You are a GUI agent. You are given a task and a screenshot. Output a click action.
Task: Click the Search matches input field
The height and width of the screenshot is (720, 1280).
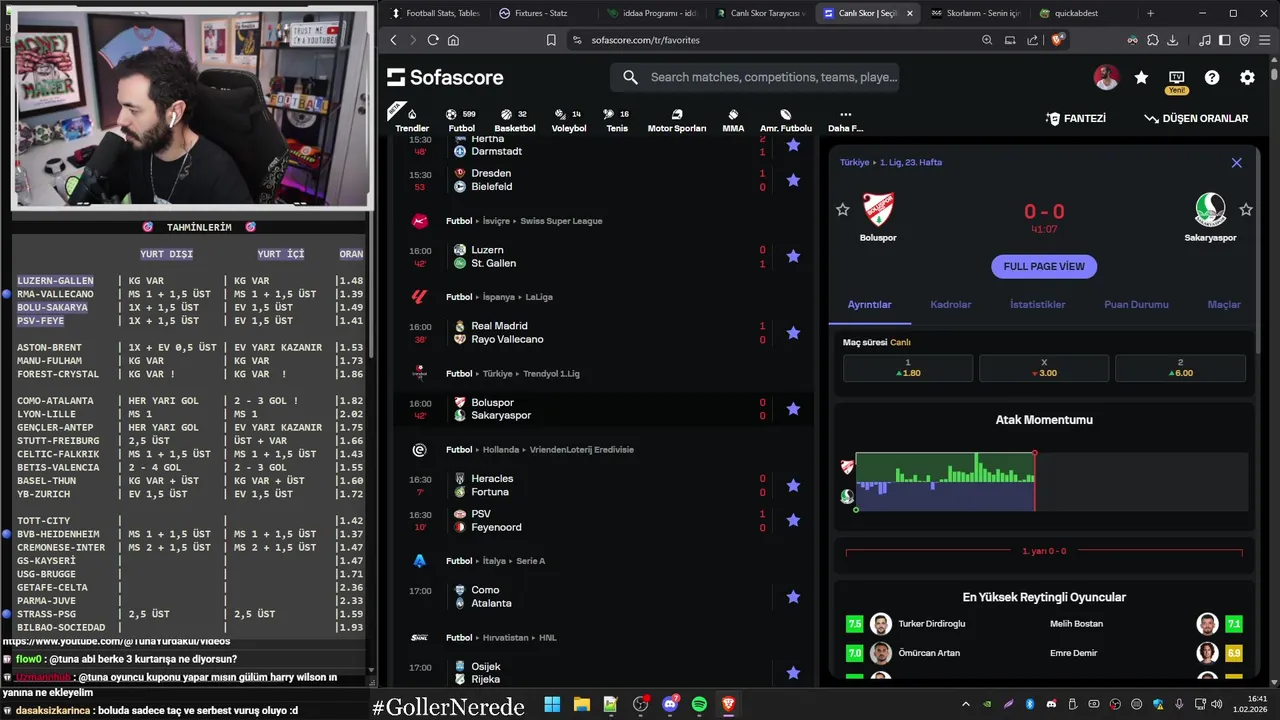click(755, 77)
